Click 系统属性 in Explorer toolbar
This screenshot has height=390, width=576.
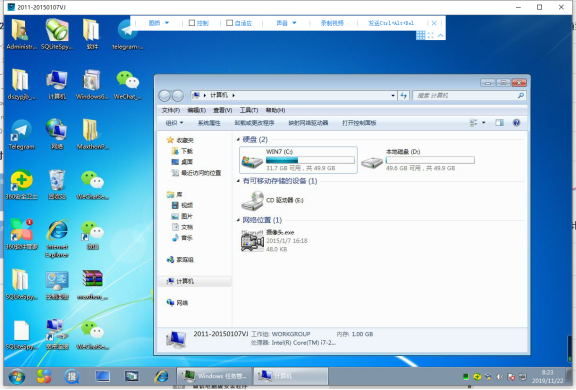[x=209, y=123]
